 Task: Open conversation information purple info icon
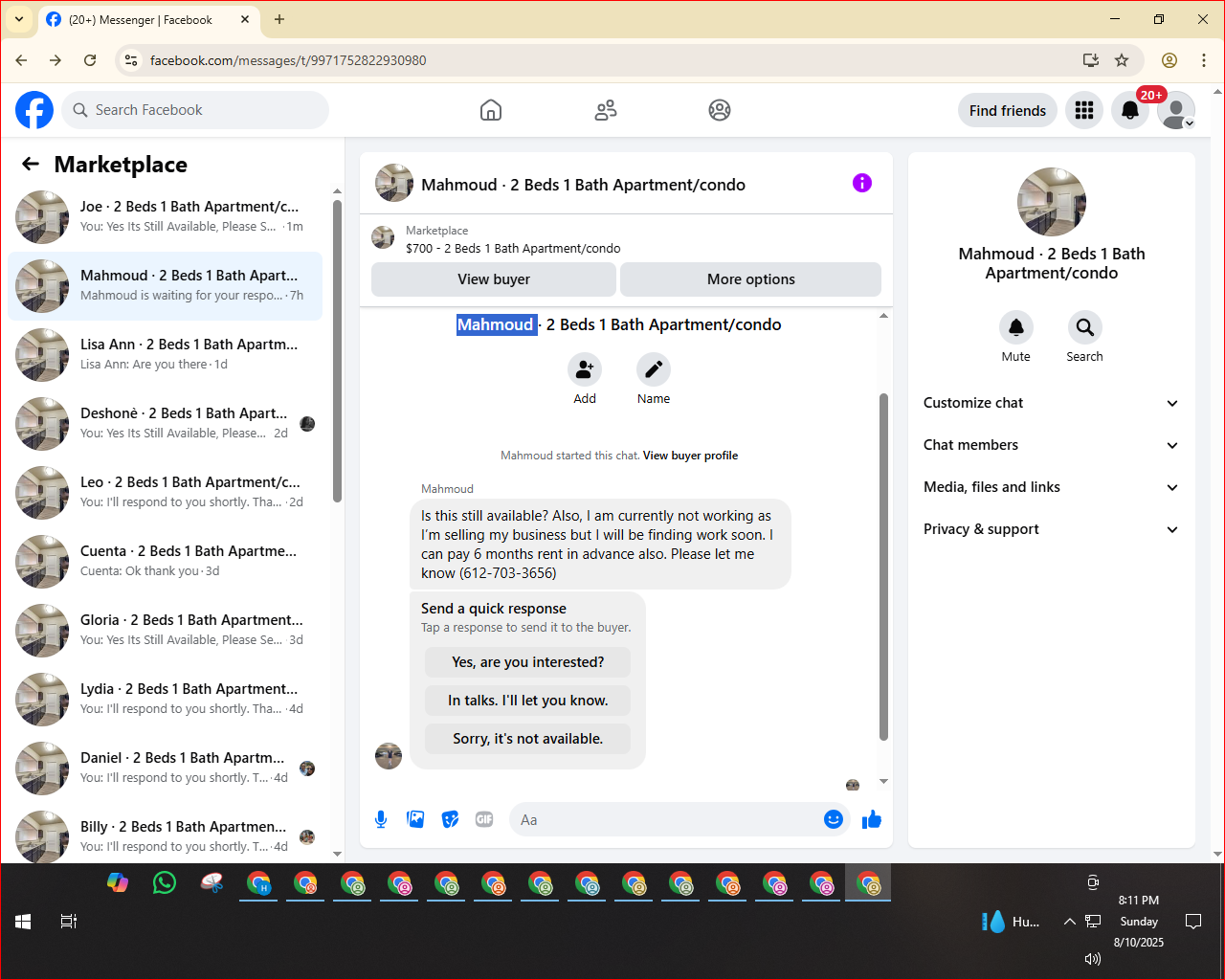pos(862,183)
